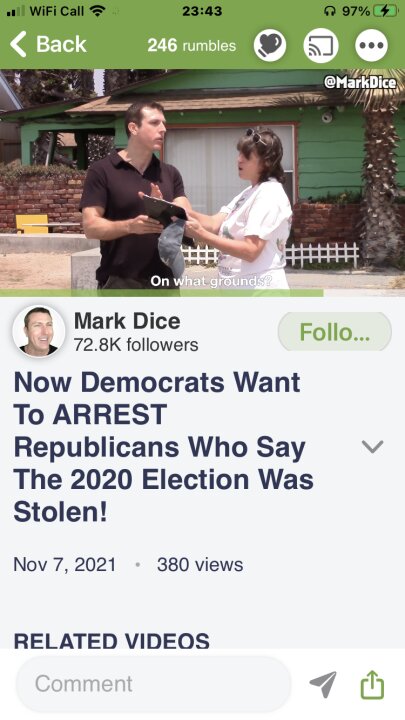Screen dimensions: 405x720
Task: Tap the video player frame
Action: [202, 180]
